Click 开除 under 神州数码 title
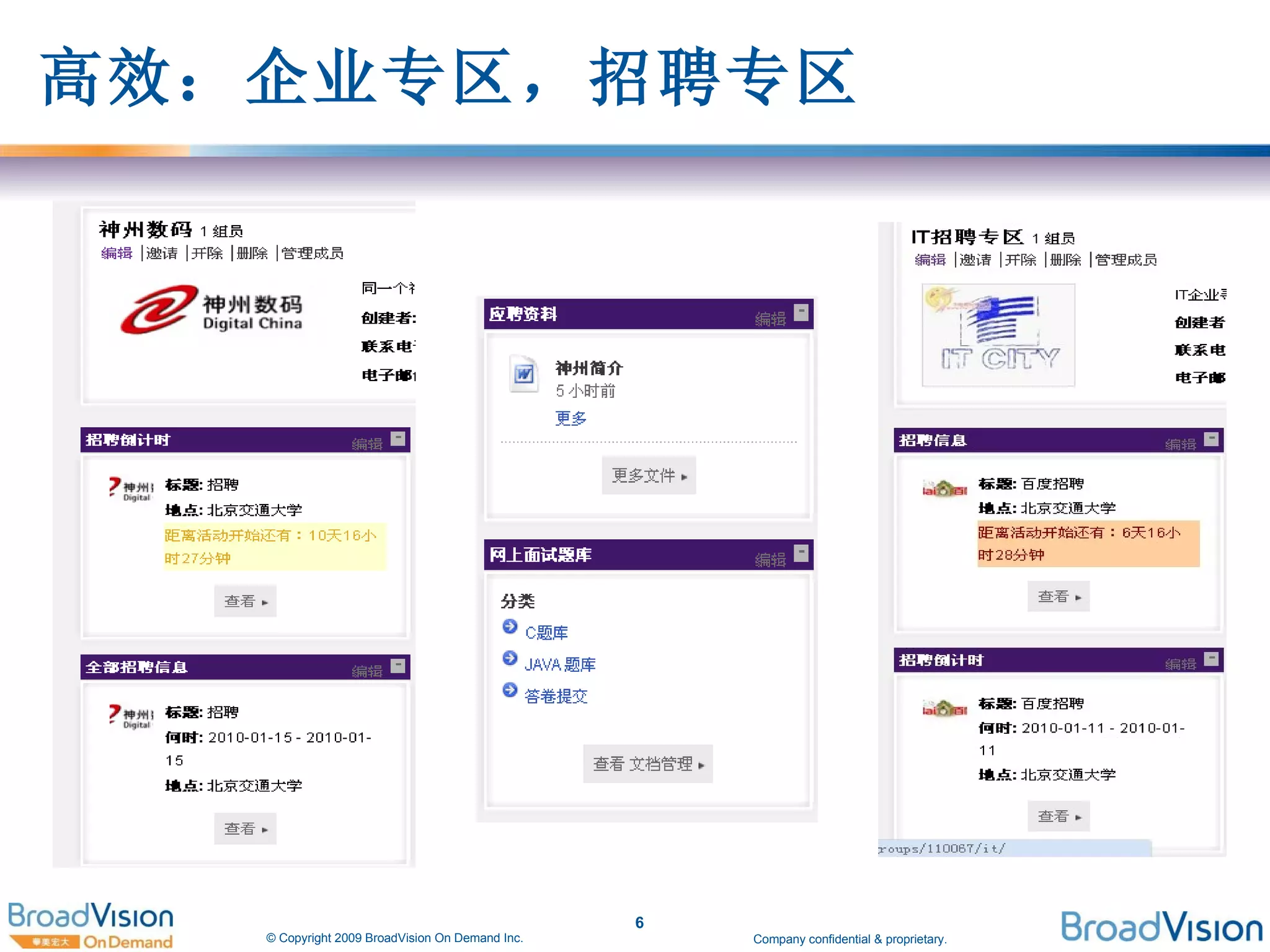 tap(207, 253)
